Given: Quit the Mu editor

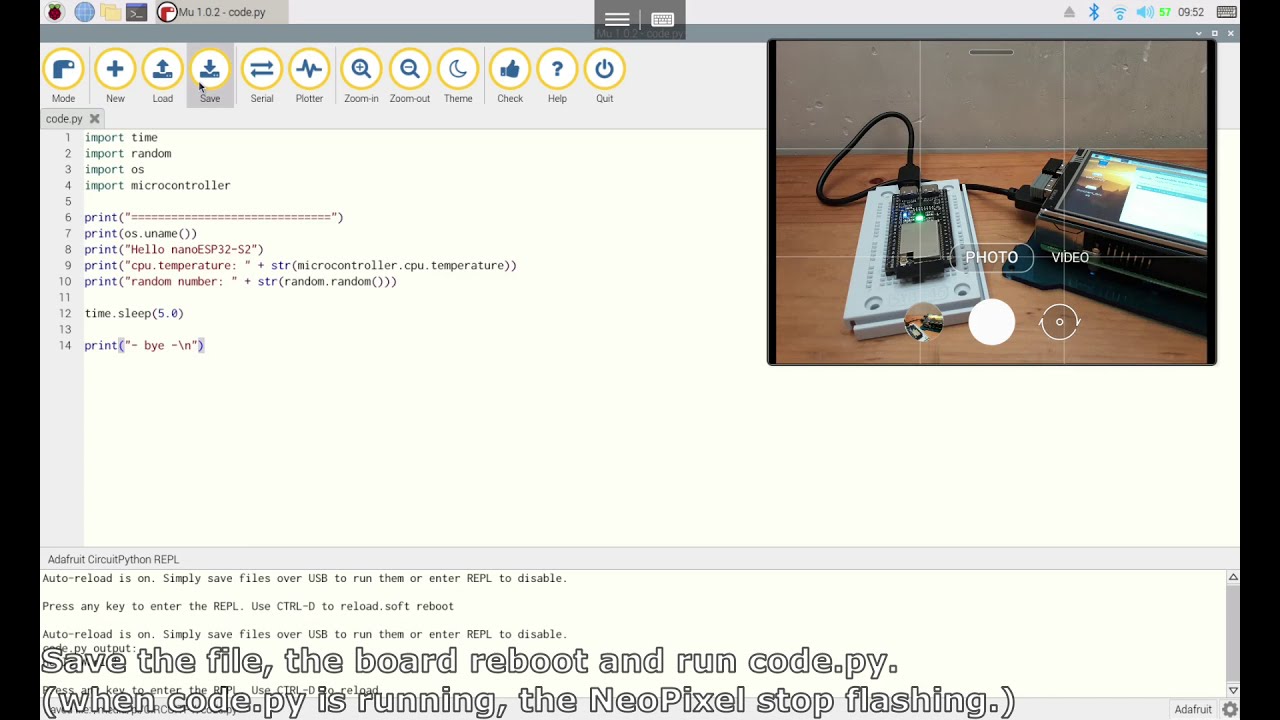Looking at the screenshot, I should click(x=604, y=77).
